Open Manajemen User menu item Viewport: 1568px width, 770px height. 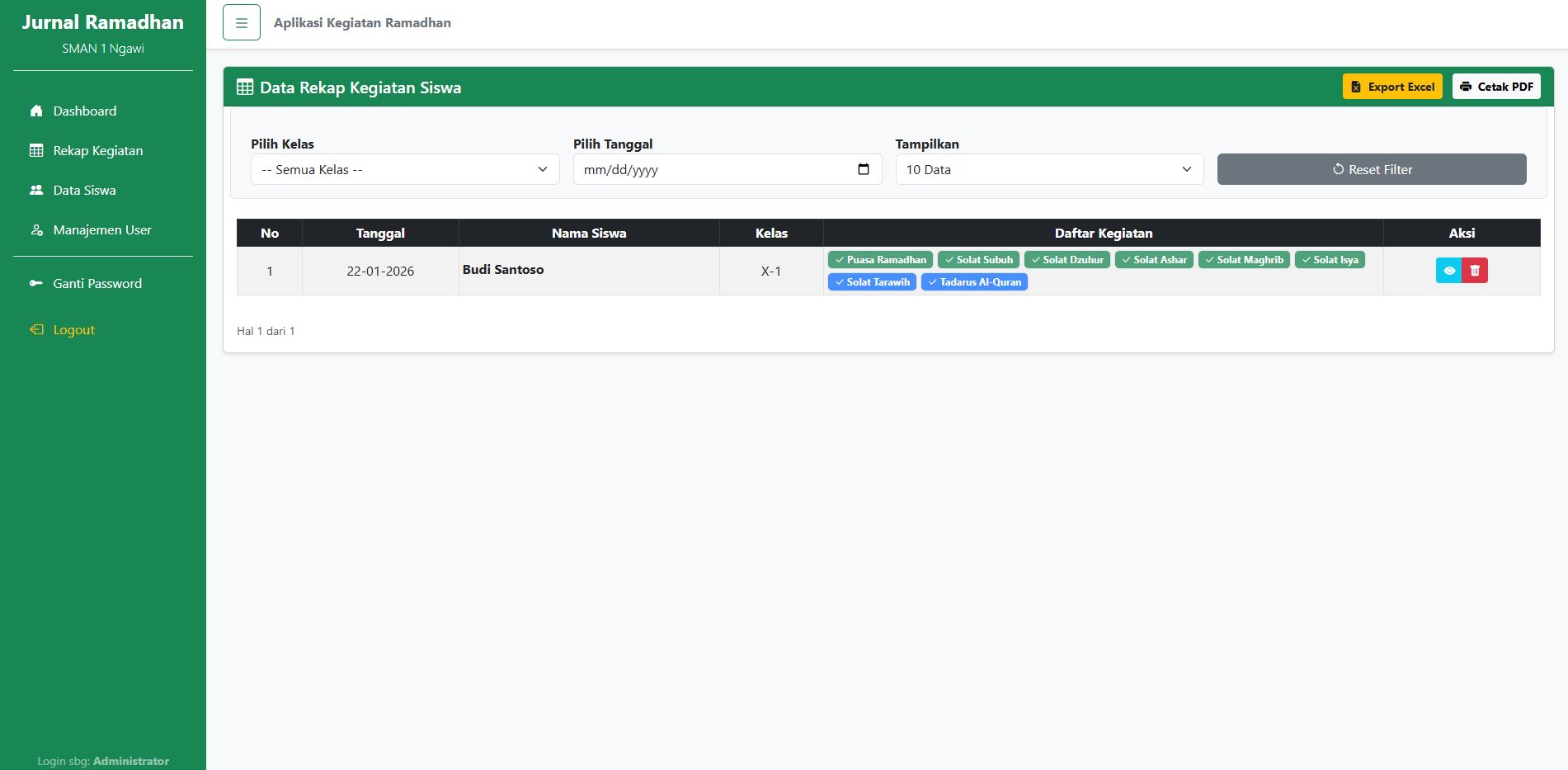[x=102, y=230]
